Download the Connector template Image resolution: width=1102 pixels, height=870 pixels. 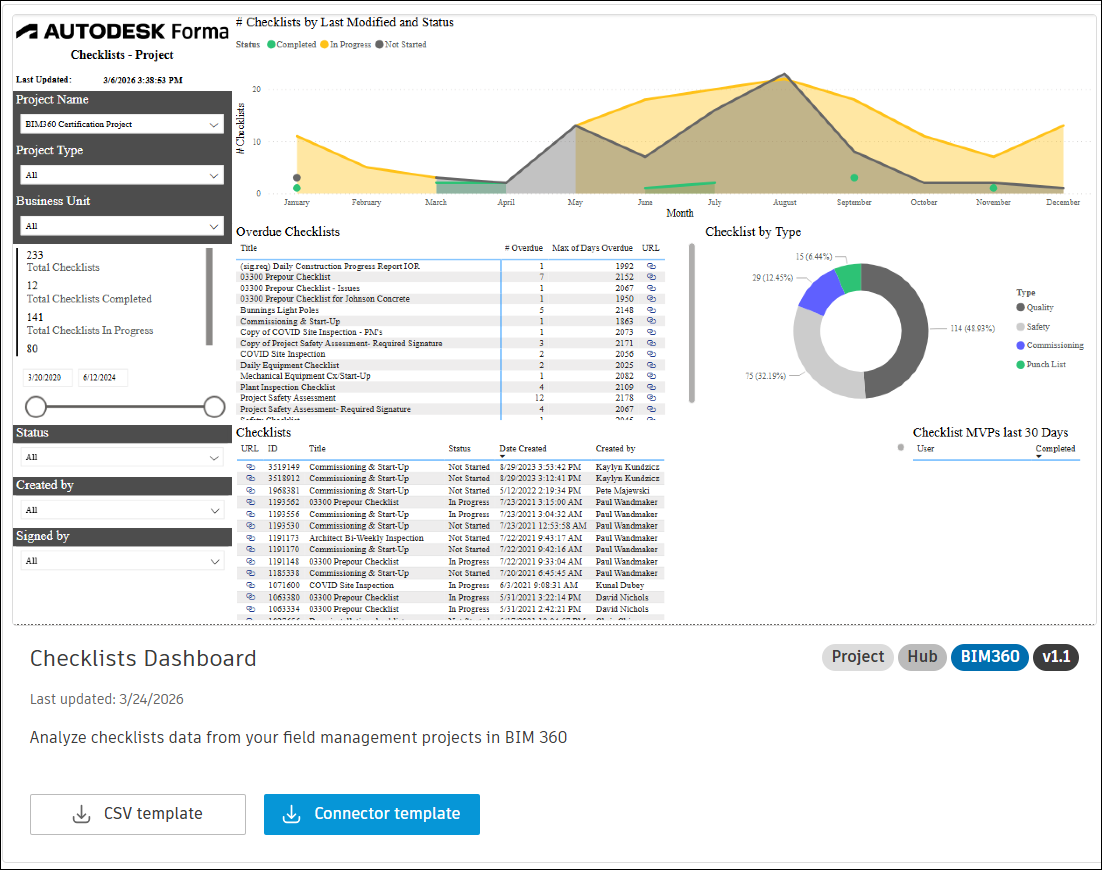pyautogui.click(x=372, y=814)
